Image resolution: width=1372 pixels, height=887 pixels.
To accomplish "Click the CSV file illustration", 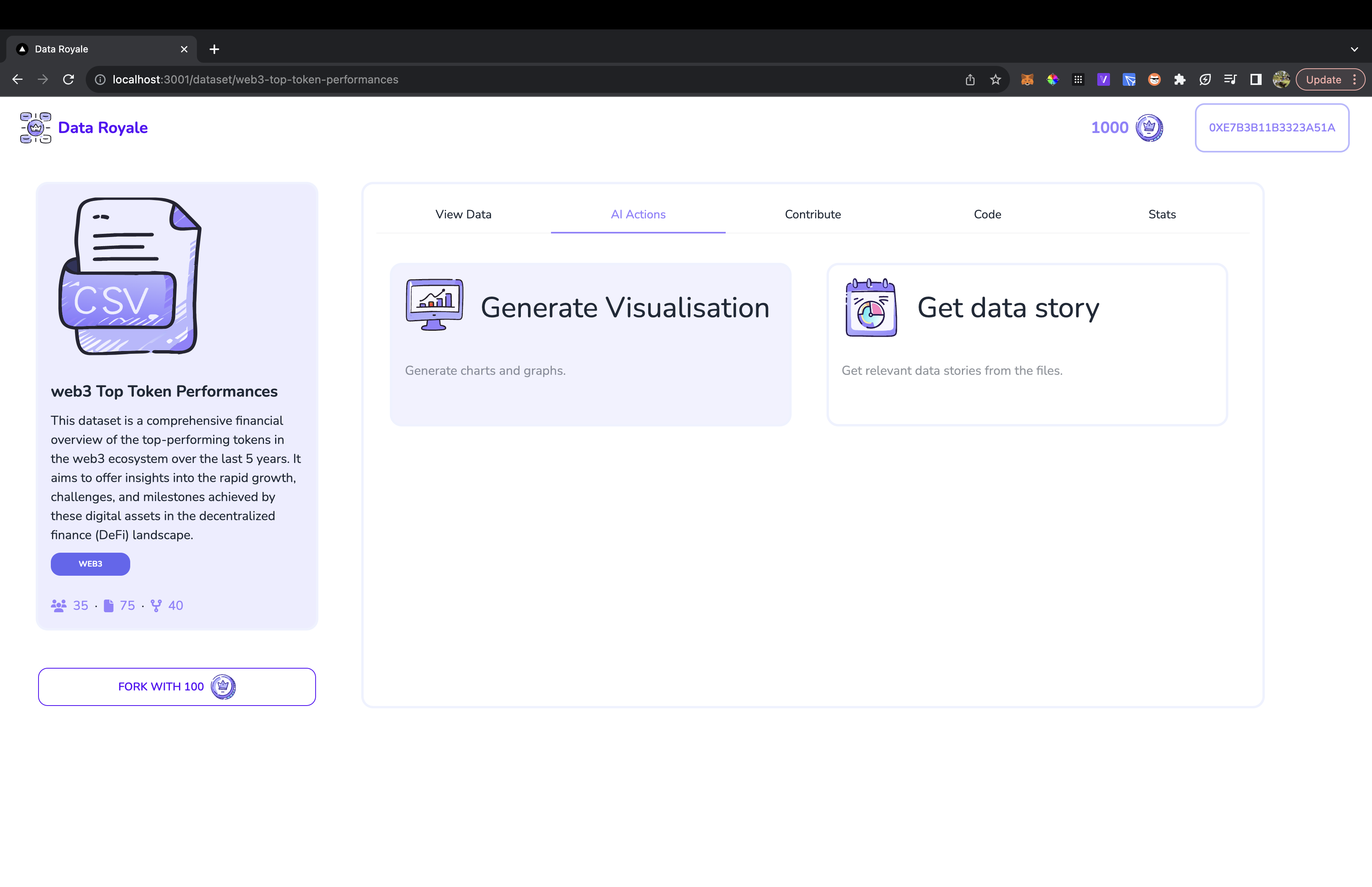I will [131, 276].
